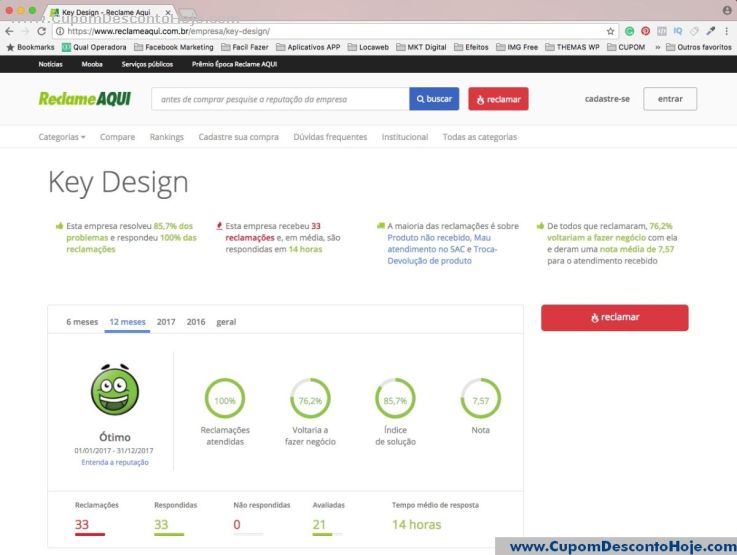Click the Avaliadas count 21

click(x=319, y=524)
